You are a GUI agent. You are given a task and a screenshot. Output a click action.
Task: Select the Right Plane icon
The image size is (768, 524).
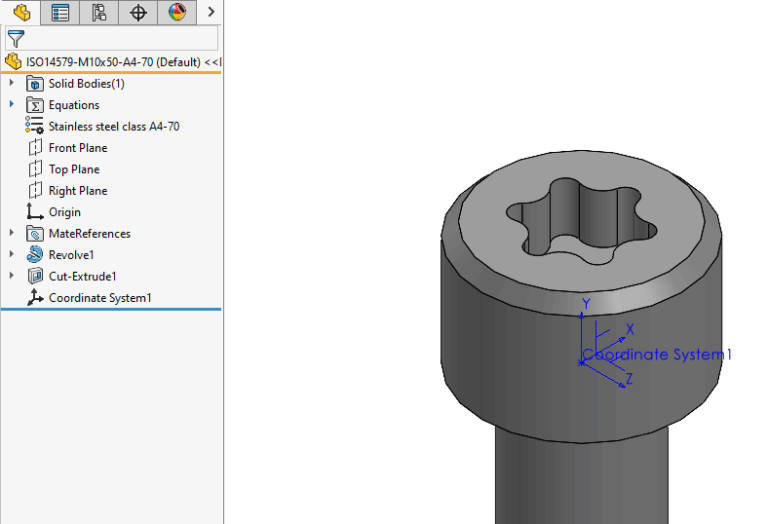[x=36, y=191]
